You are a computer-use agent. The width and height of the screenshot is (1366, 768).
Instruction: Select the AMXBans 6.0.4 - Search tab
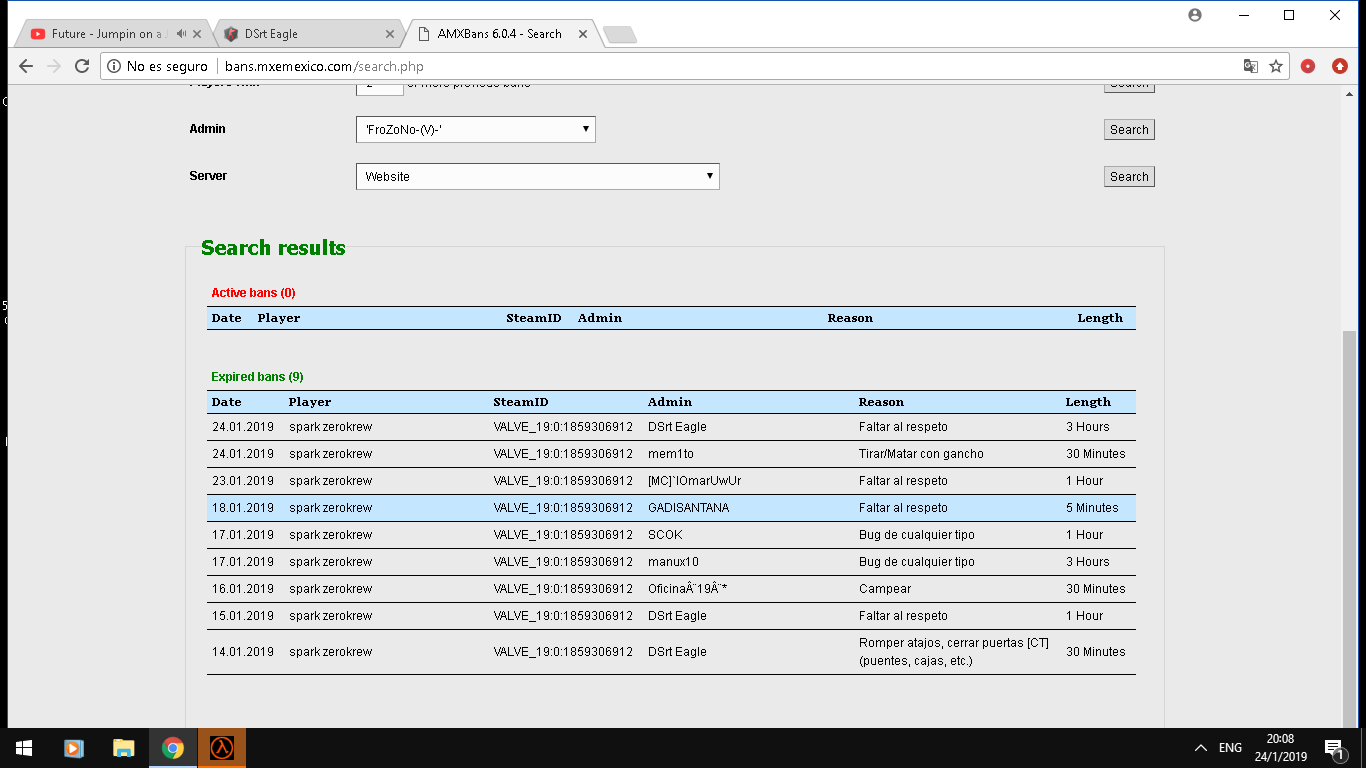(x=500, y=34)
